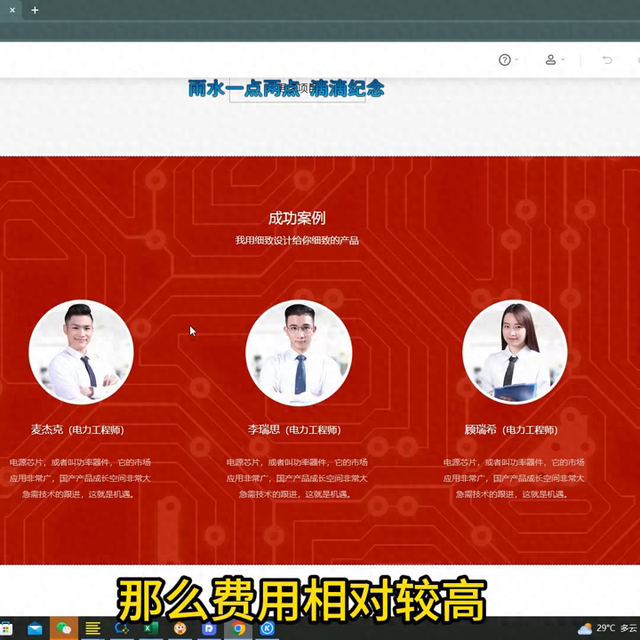Open monkey-face app on taskbar
Image resolution: width=640 pixels, height=640 pixels.
(180, 629)
